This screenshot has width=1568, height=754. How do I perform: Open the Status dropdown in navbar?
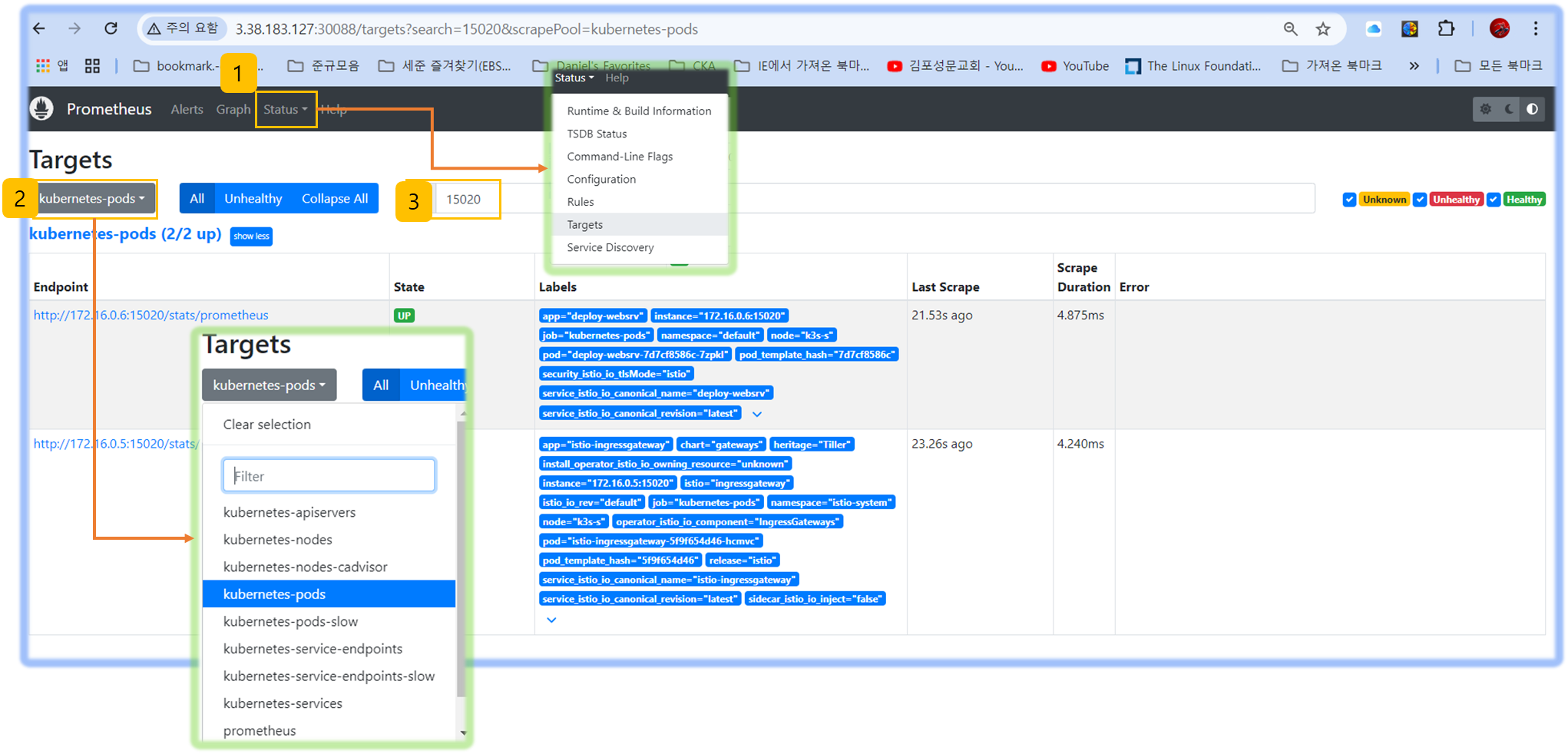click(286, 109)
